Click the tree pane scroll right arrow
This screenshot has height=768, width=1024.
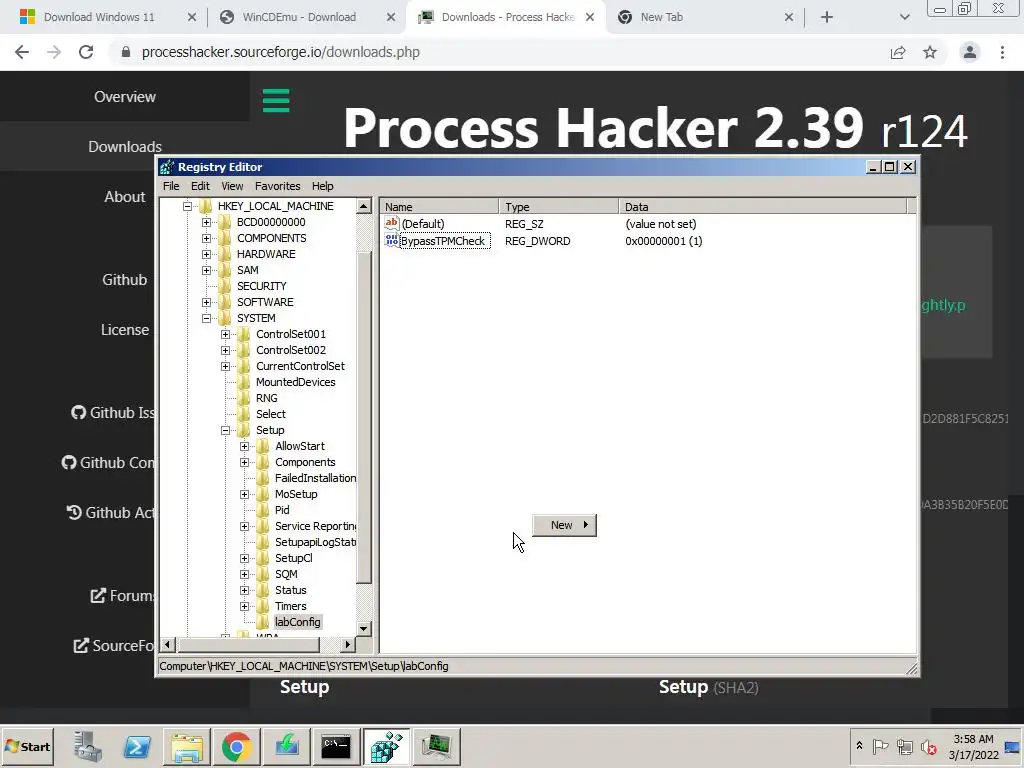(x=347, y=645)
